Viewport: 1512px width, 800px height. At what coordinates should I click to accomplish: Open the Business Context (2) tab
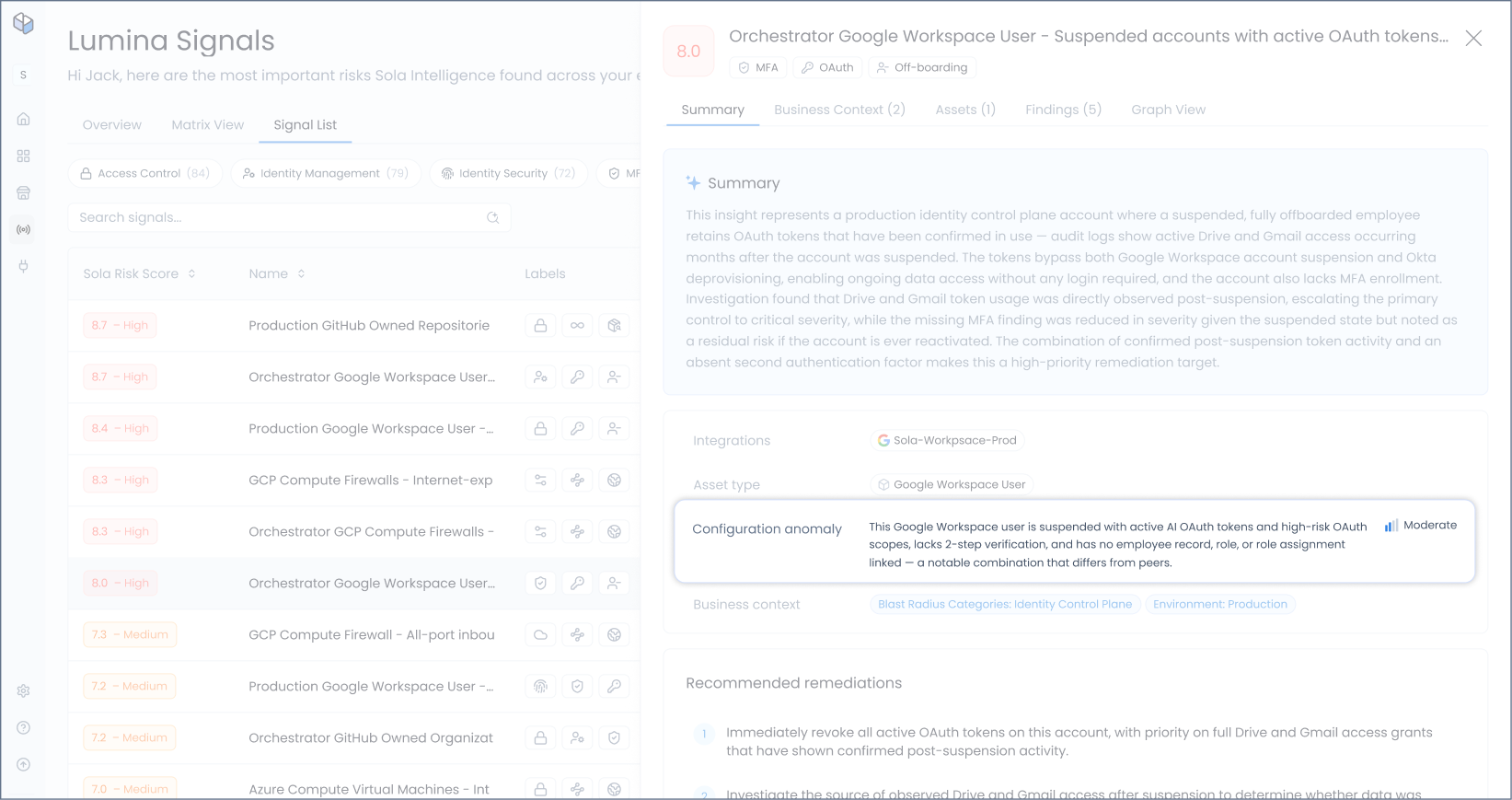point(839,110)
